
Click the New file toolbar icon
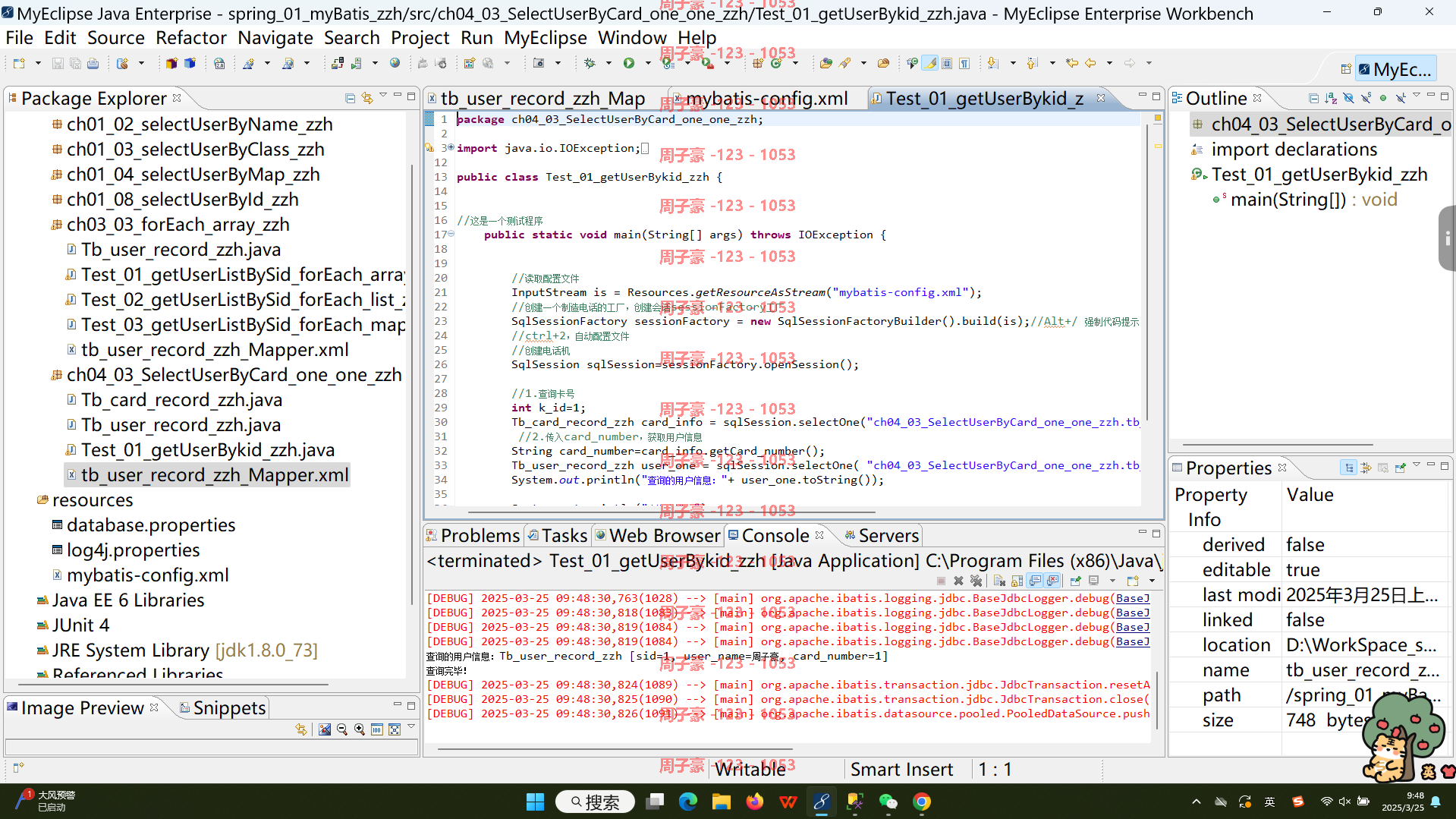click(19, 64)
